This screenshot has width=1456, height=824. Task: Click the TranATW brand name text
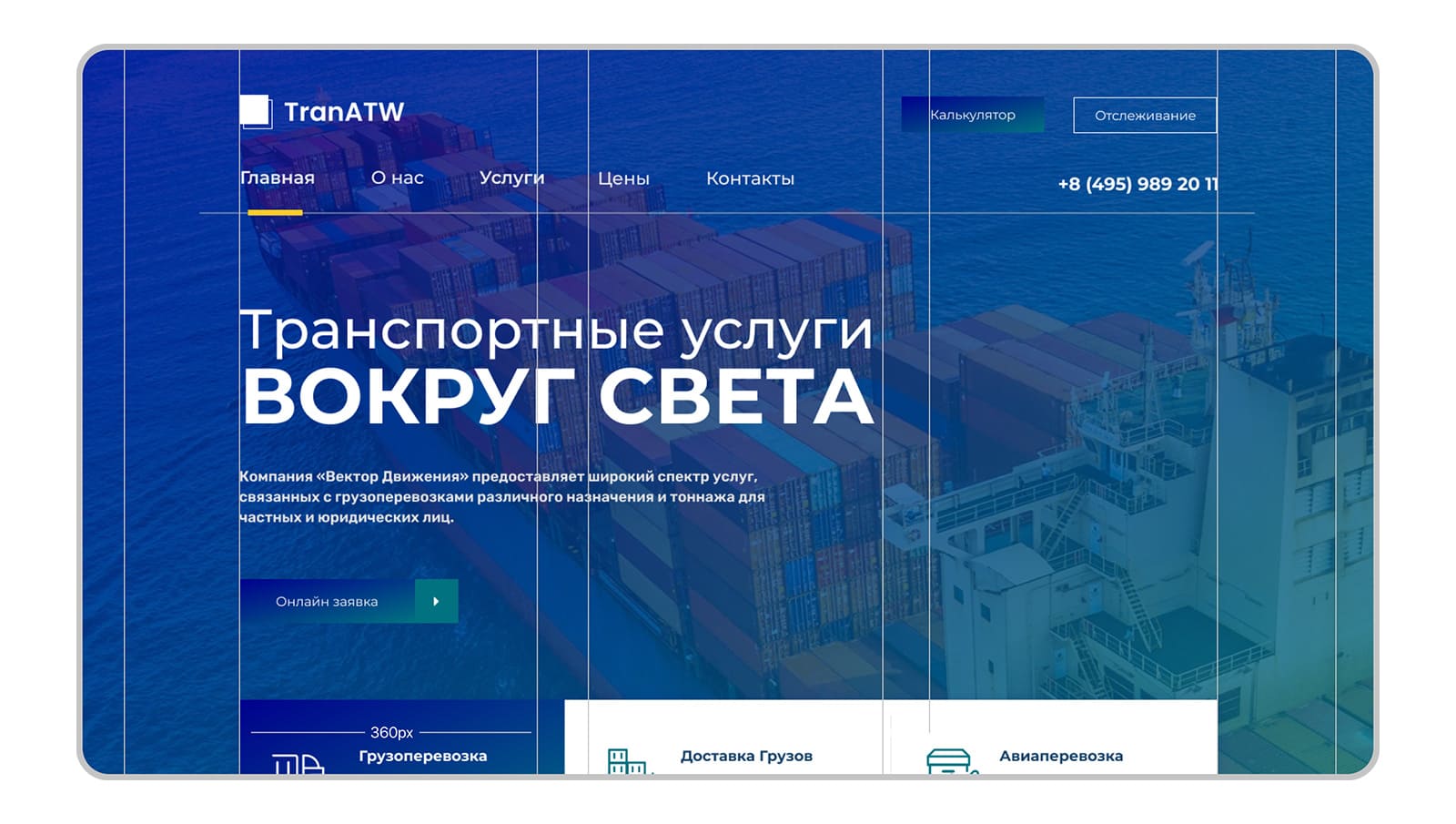coord(344,112)
